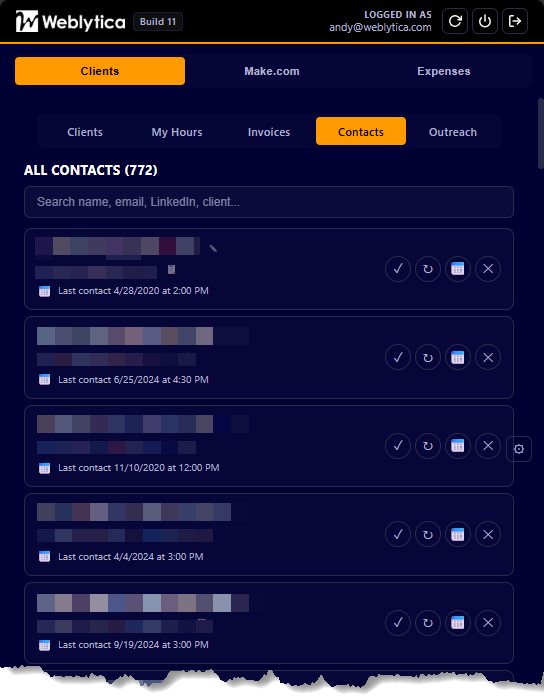Click X button on 11/10/2020 contact row
The width and height of the screenshot is (544, 696).
pyautogui.click(x=488, y=446)
